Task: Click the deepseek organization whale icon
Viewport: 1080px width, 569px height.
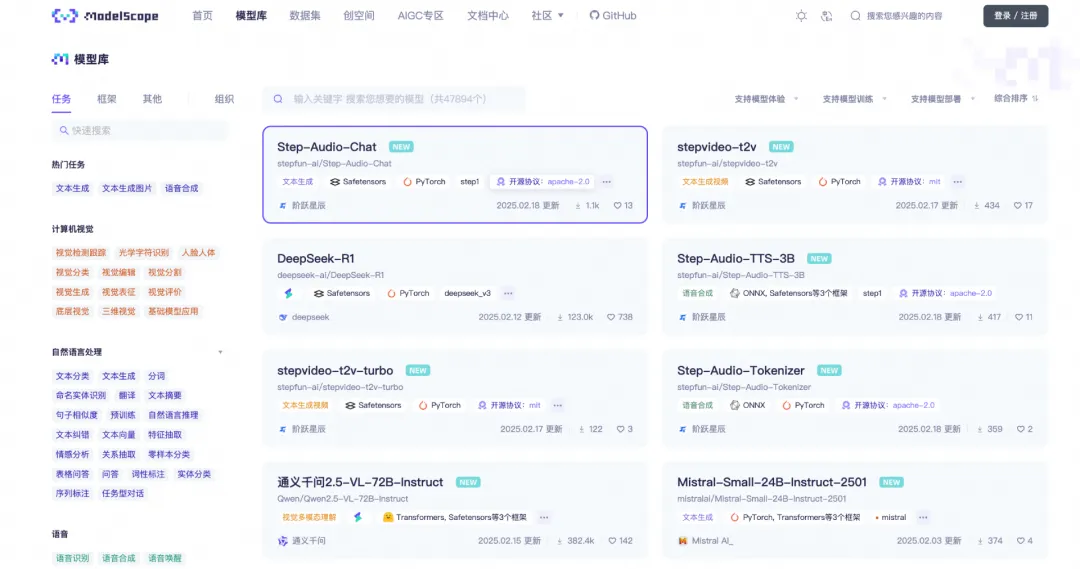Action: tap(282, 317)
